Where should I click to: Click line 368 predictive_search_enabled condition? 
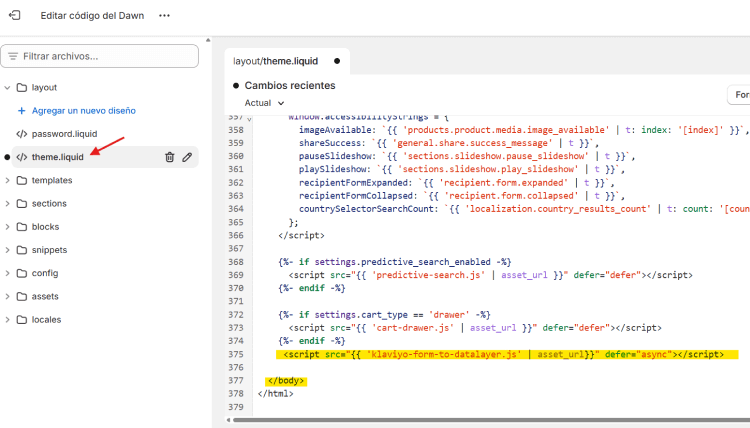(395, 262)
